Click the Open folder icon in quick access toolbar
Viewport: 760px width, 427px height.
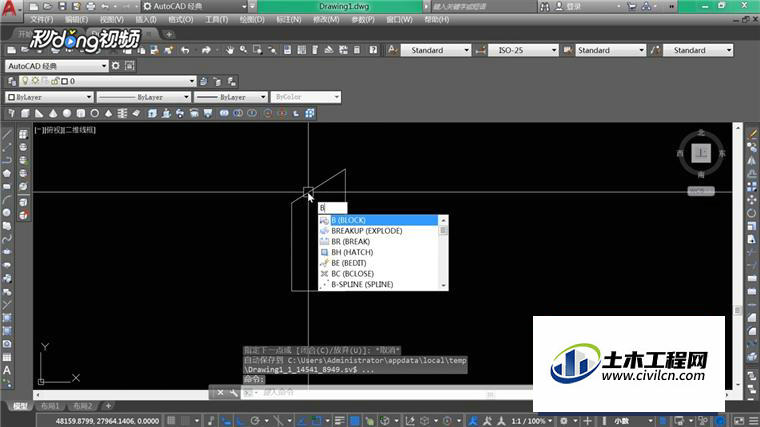pyautogui.click(x=48, y=6)
